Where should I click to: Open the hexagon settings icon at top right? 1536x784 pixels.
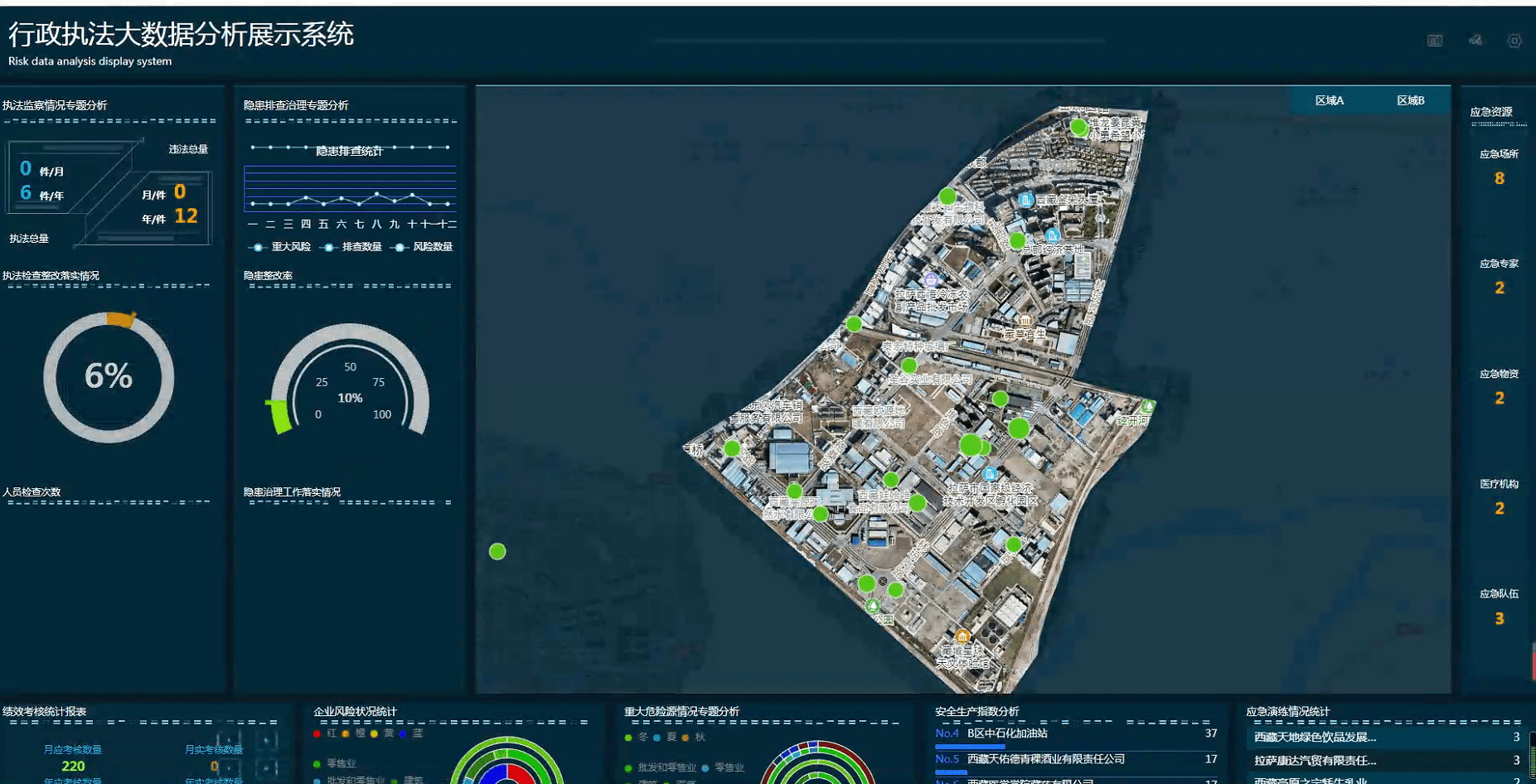tap(1514, 41)
